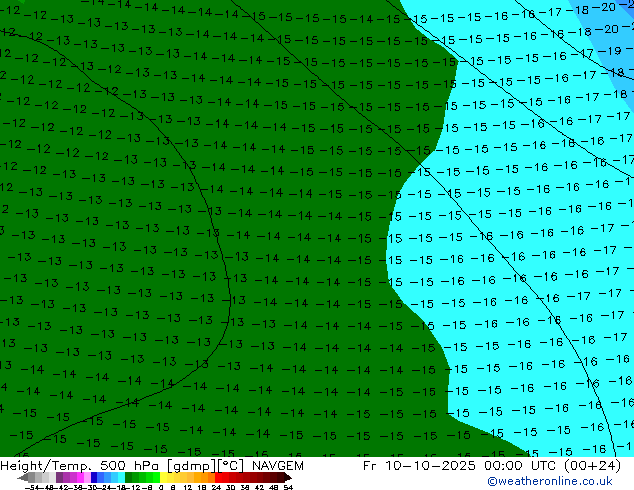Click the '[°C]' unit label

pyautogui.click(x=231, y=466)
